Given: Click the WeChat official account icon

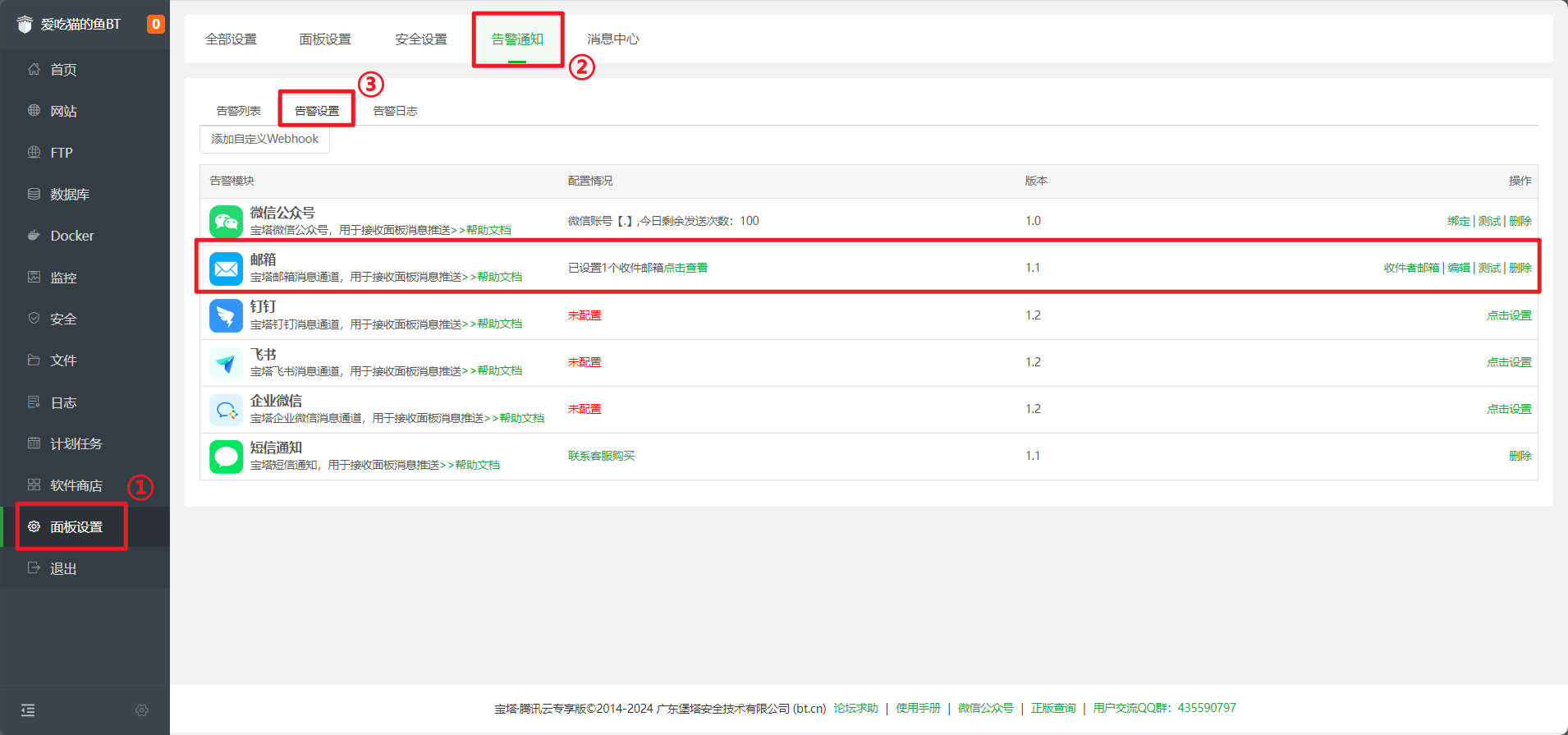Looking at the screenshot, I should point(226,221).
